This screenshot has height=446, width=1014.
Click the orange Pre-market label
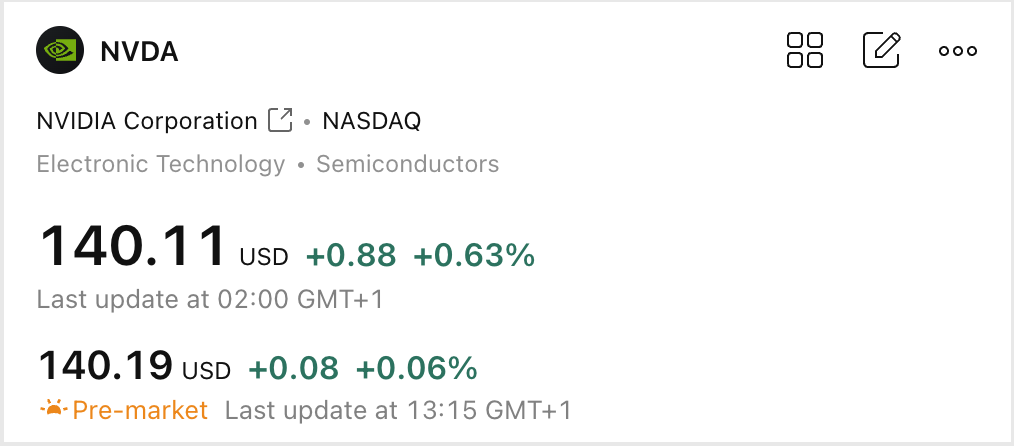pos(140,410)
